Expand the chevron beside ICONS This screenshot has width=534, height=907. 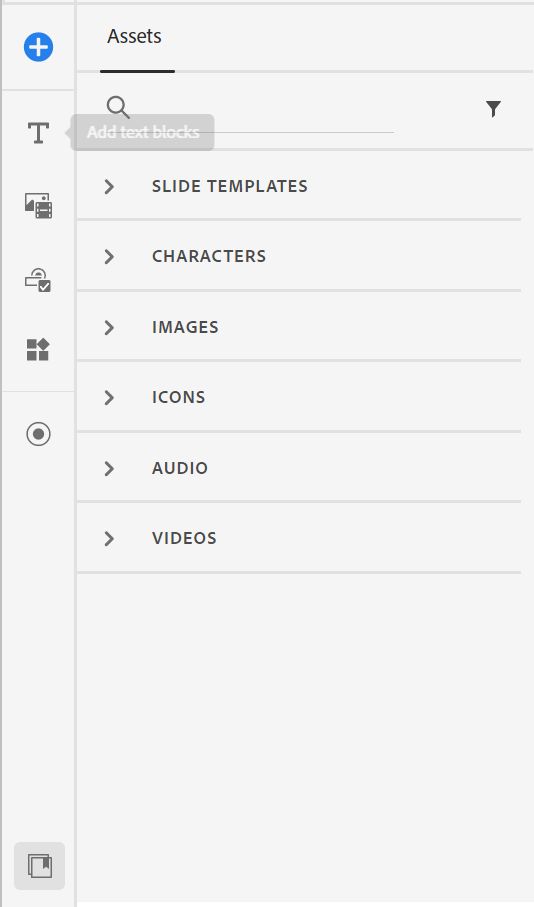[x=109, y=397]
